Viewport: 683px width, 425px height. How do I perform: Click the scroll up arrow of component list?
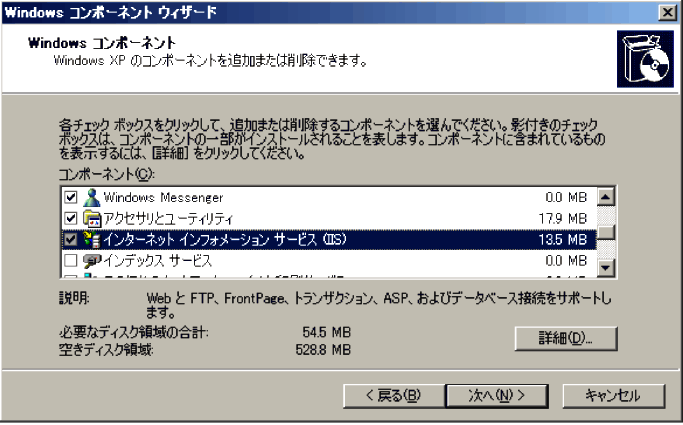click(605, 197)
